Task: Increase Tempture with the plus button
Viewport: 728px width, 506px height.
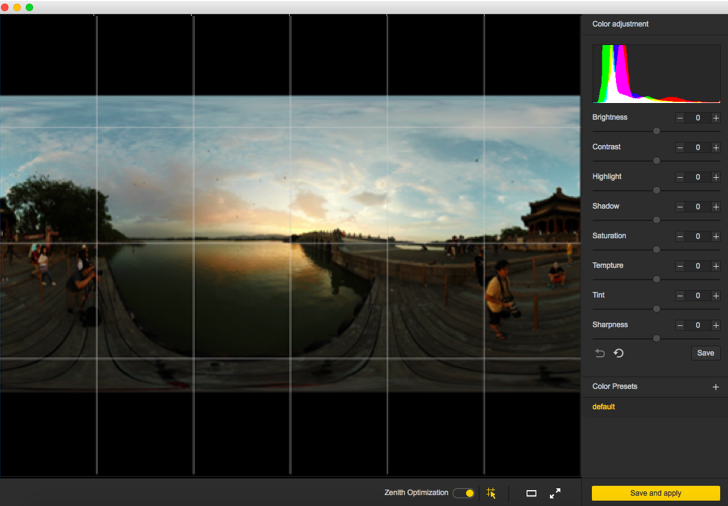Action: tap(715, 266)
